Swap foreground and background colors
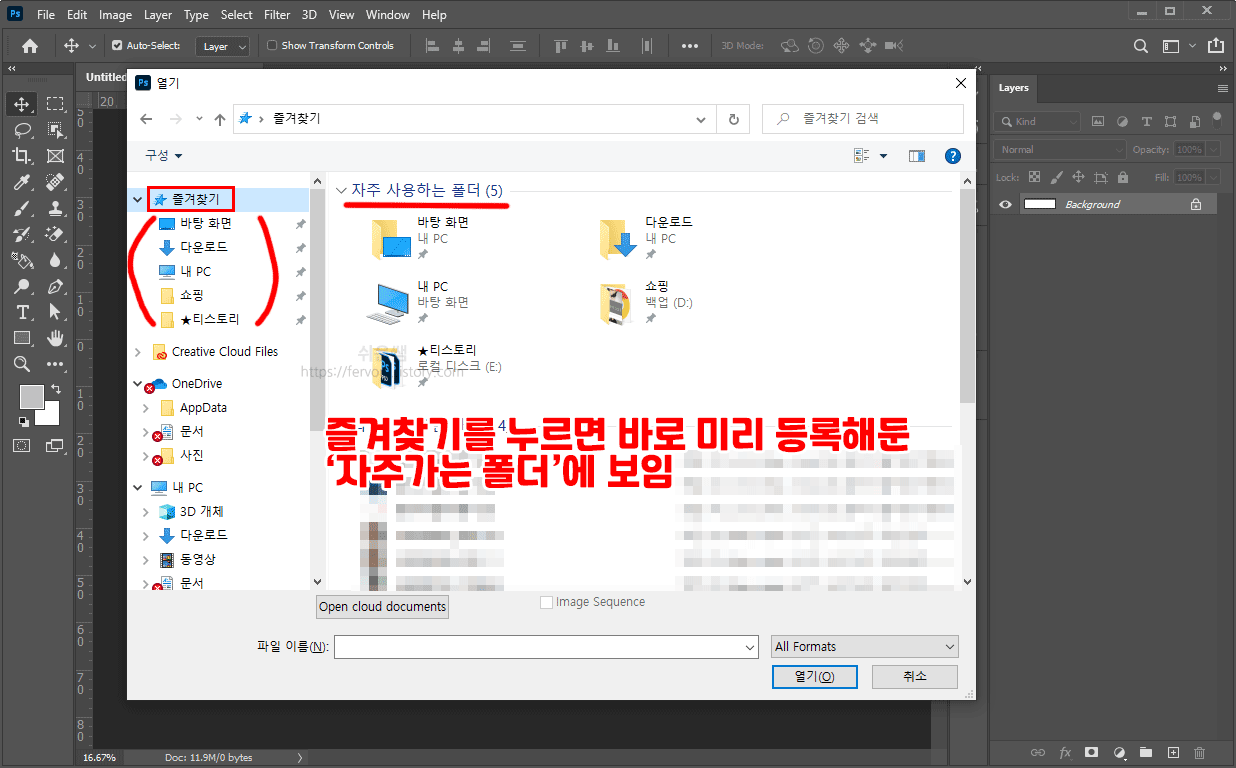This screenshot has height=768, width=1236. 56,388
